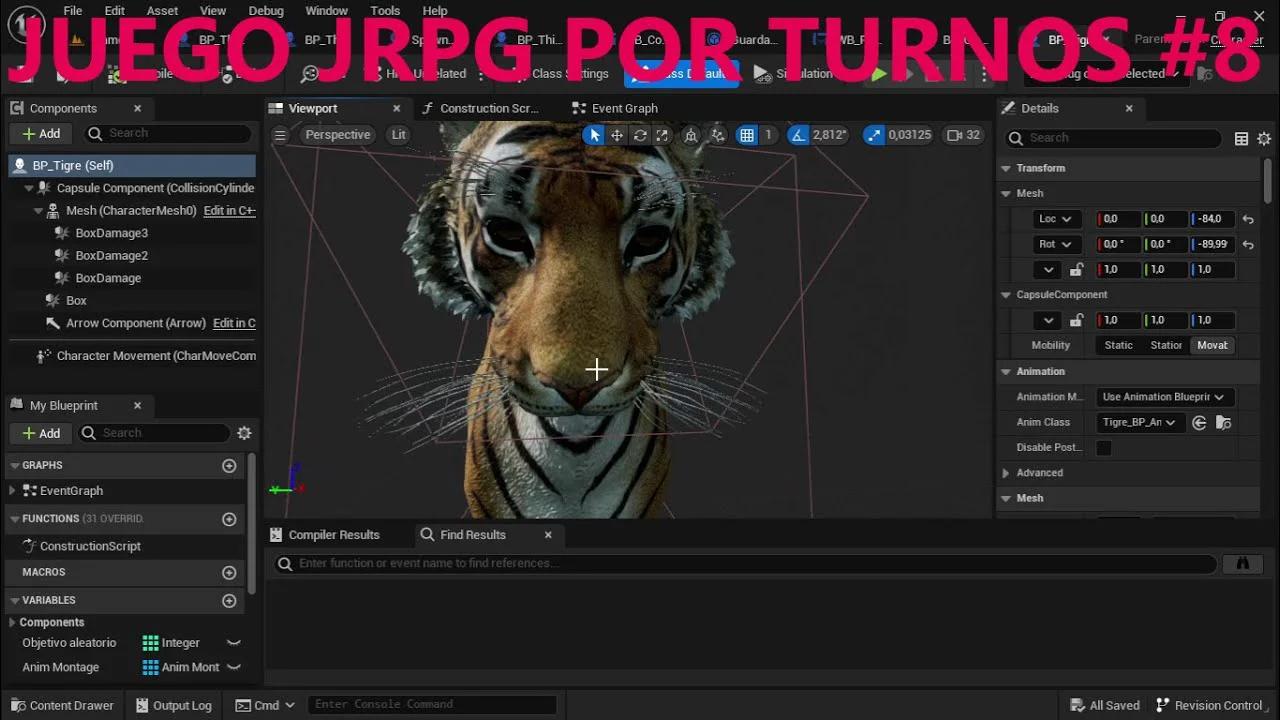The height and width of the screenshot is (720, 1280).
Task: Enable the Disable Post checkbox under Animation
Action: click(x=1104, y=448)
